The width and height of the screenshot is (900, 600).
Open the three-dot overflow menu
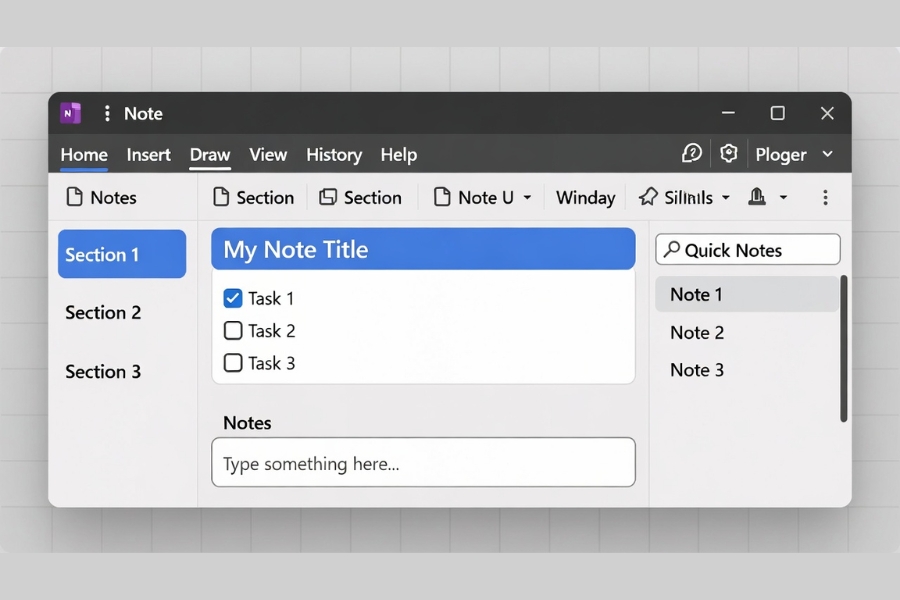pyautogui.click(x=826, y=197)
